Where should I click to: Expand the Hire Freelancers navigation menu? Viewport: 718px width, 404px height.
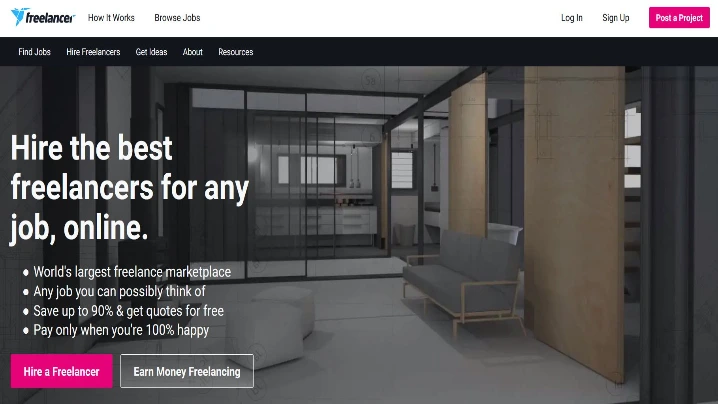coord(93,52)
